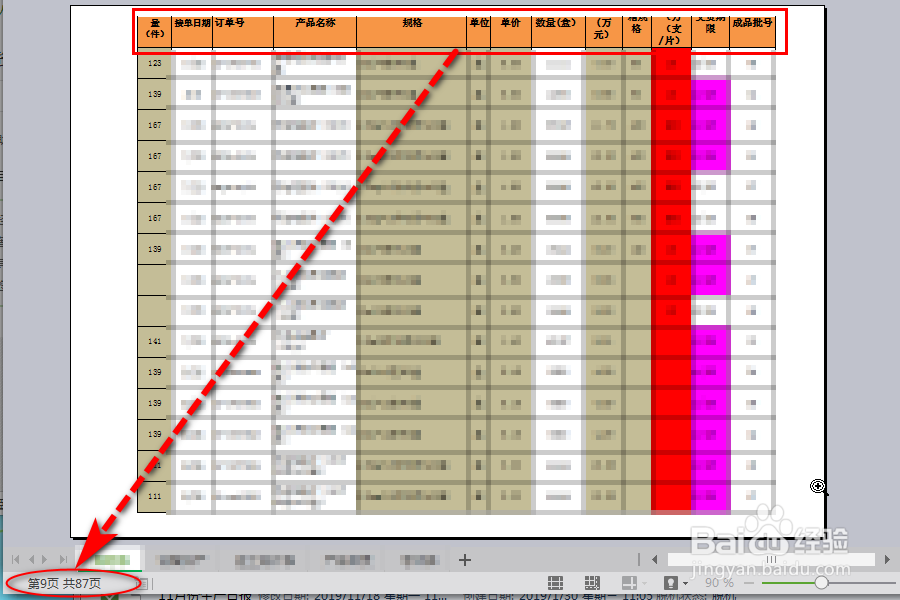Click the cell showing 123
Viewport: 900px width, 600px height.
[154, 63]
